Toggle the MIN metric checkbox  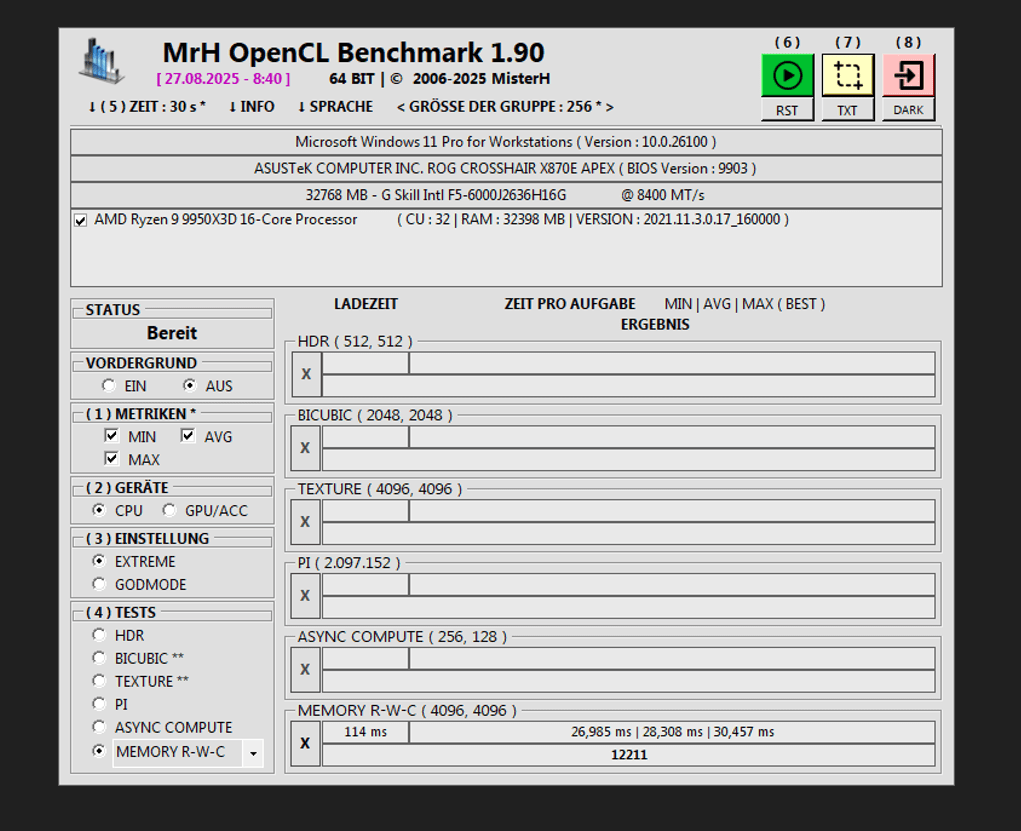[x=111, y=436]
